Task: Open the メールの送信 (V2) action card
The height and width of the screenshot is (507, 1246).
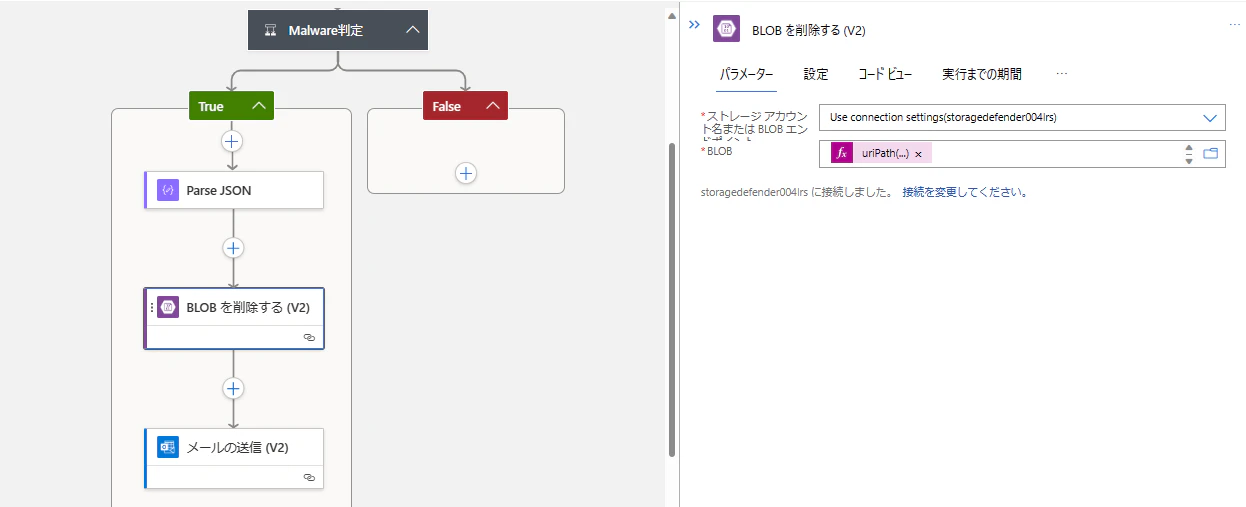Action: (234, 458)
